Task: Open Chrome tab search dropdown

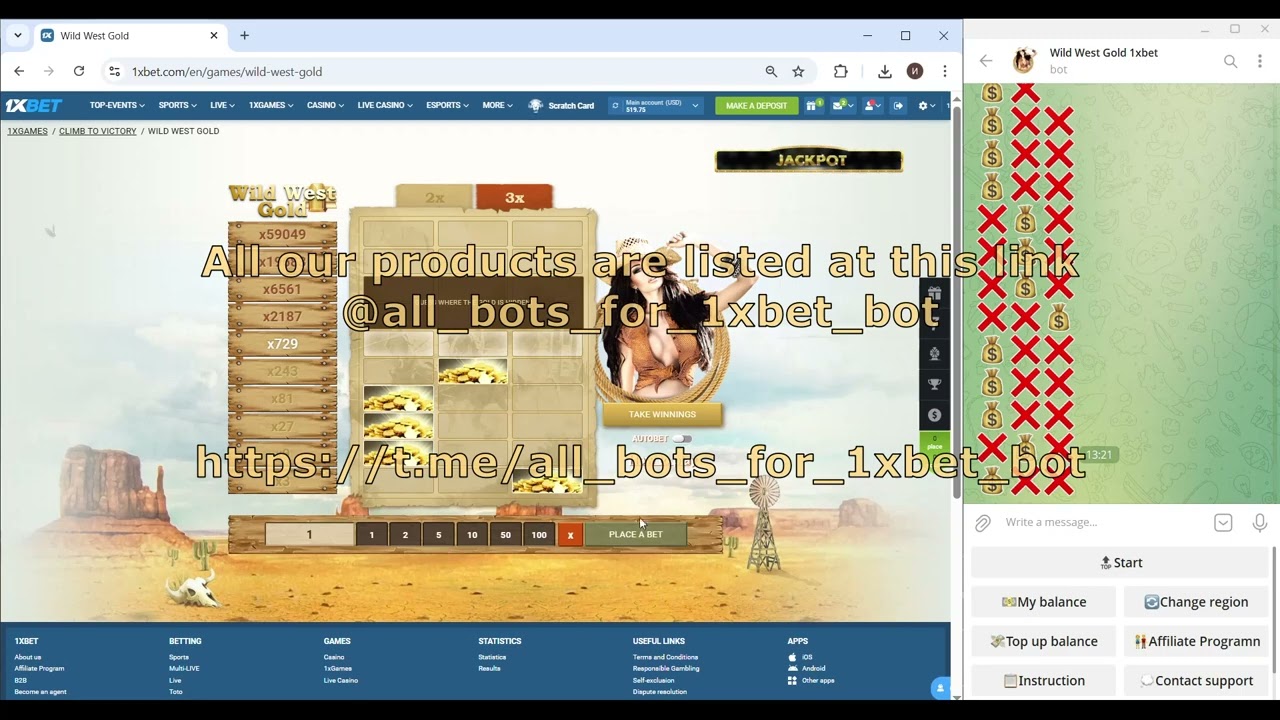Action: click(17, 35)
